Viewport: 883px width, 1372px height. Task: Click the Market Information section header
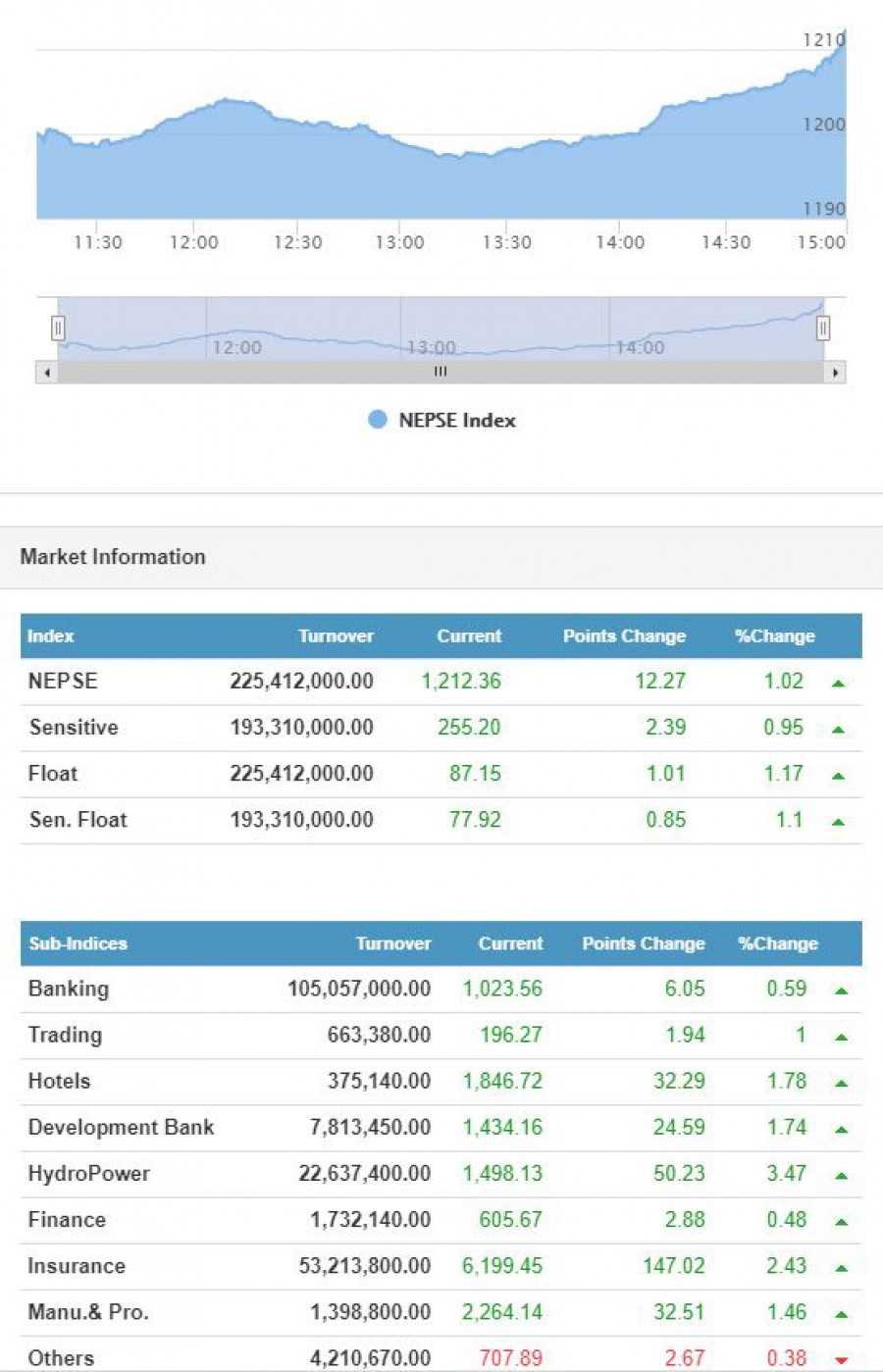pyautogui.click(x=113, y=557)
